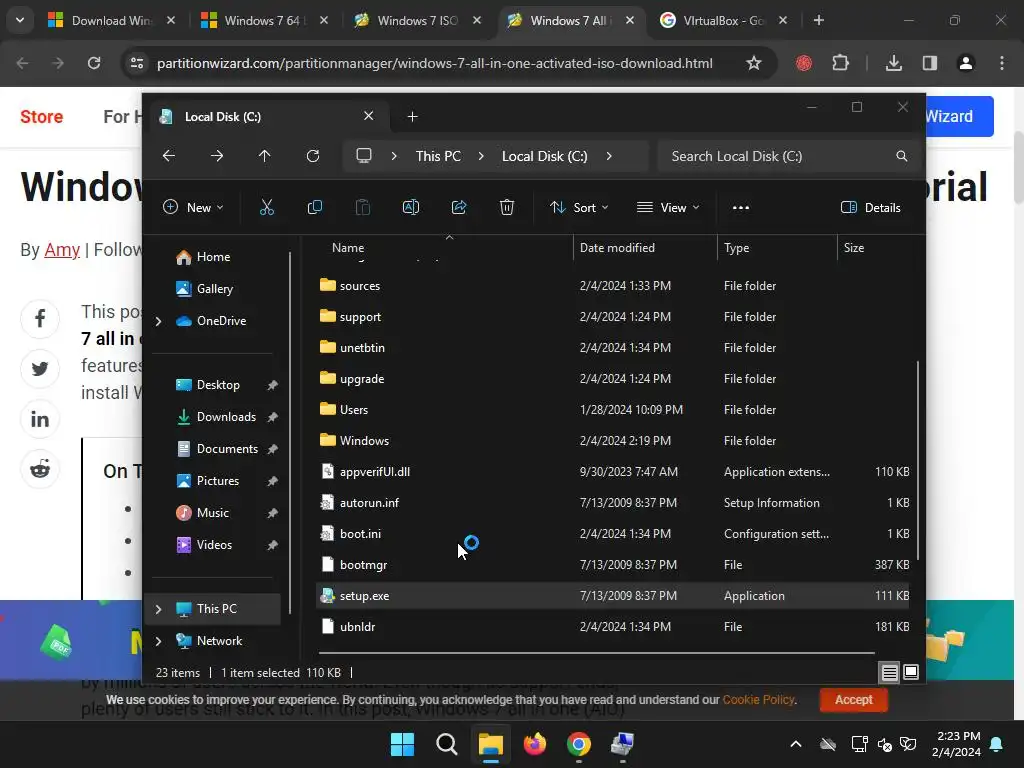
Task: Click the search magnifier in Explorer search box
Action: pos(902,156)
